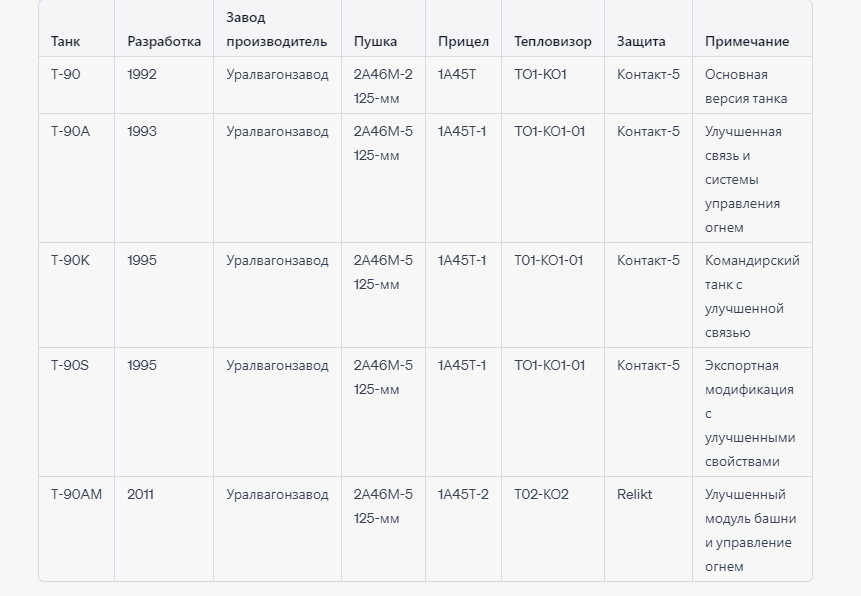Click the 'Завод производитель' column header

click(276, 30)
